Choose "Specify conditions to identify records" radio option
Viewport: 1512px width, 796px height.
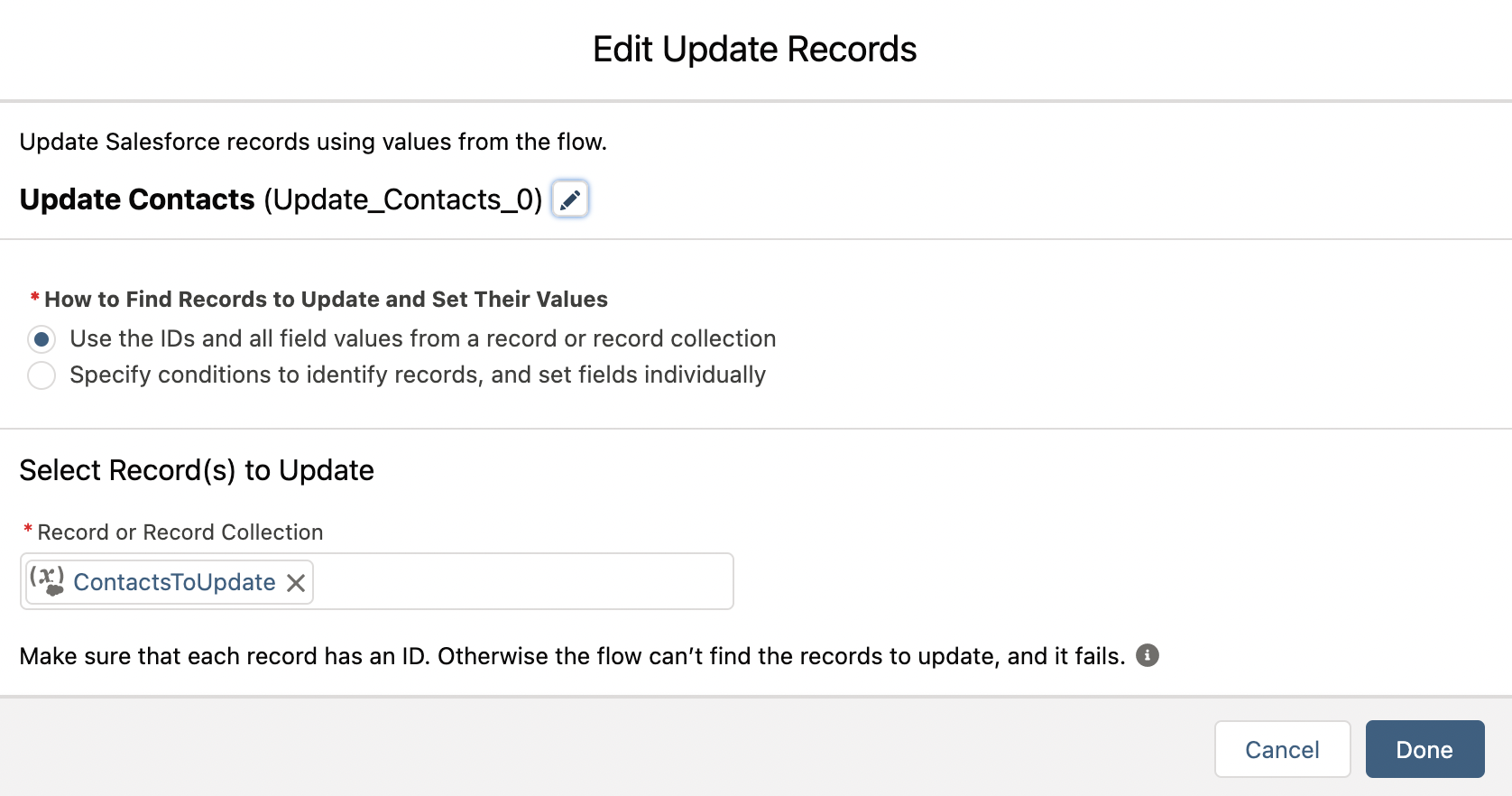pos(41,375)
